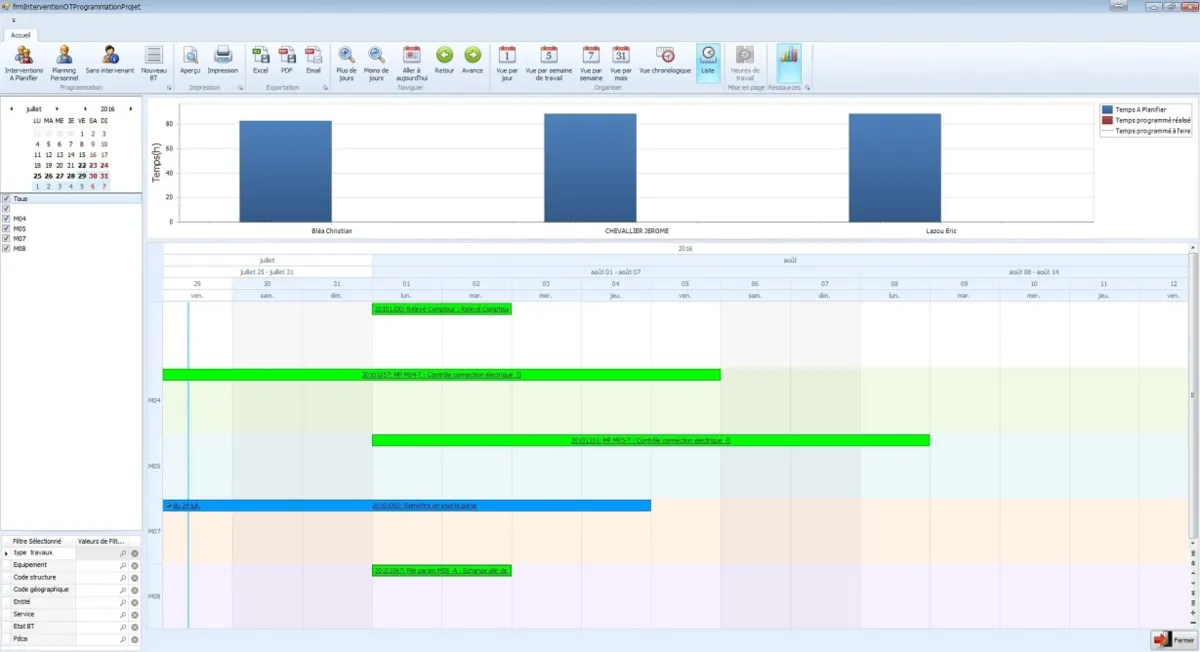Screen dimensions: 1200x652
Task: Clear the Code structure filter
Action: (134, 577)
